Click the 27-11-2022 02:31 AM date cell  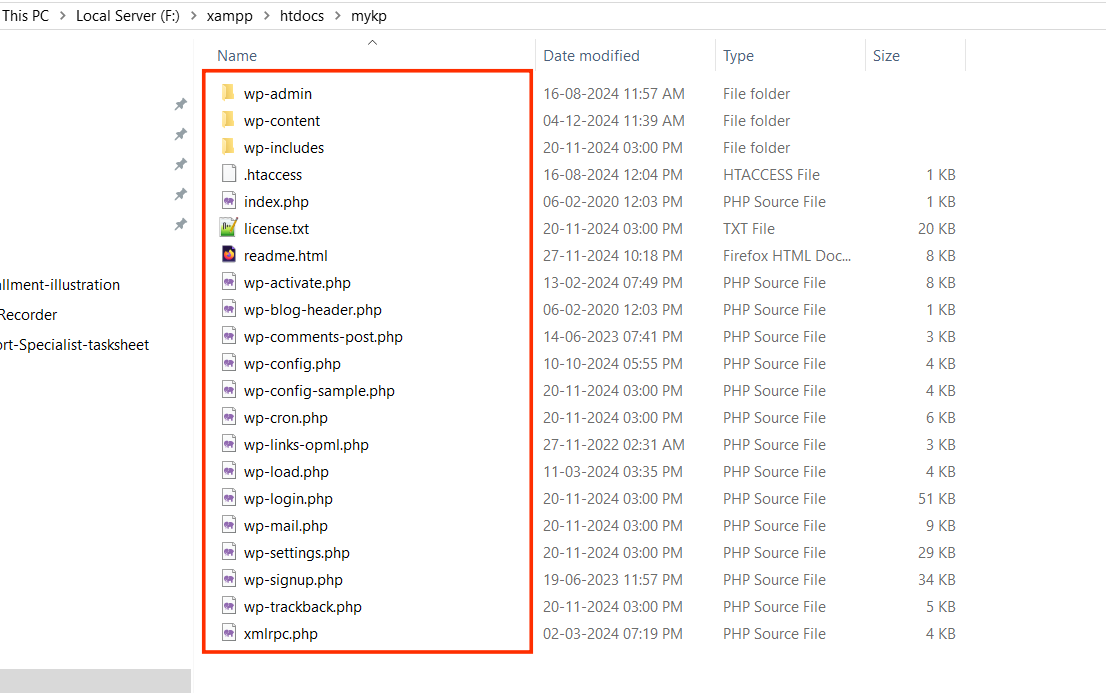(x=614, y=445)
